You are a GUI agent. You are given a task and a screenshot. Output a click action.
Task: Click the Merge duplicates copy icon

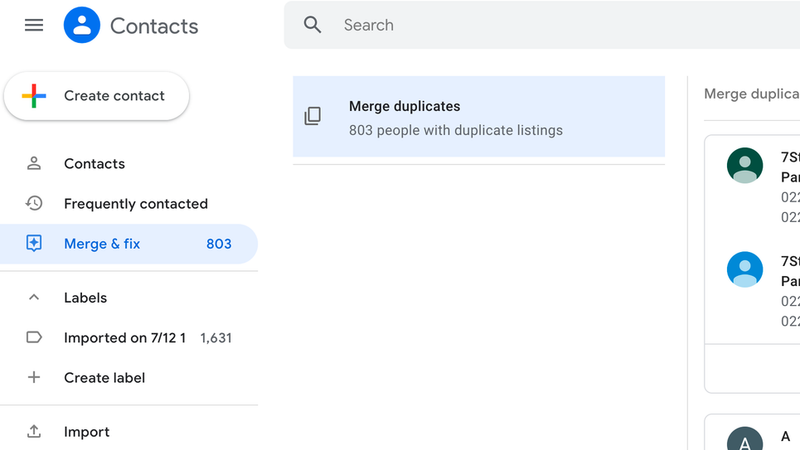[313, 117]
